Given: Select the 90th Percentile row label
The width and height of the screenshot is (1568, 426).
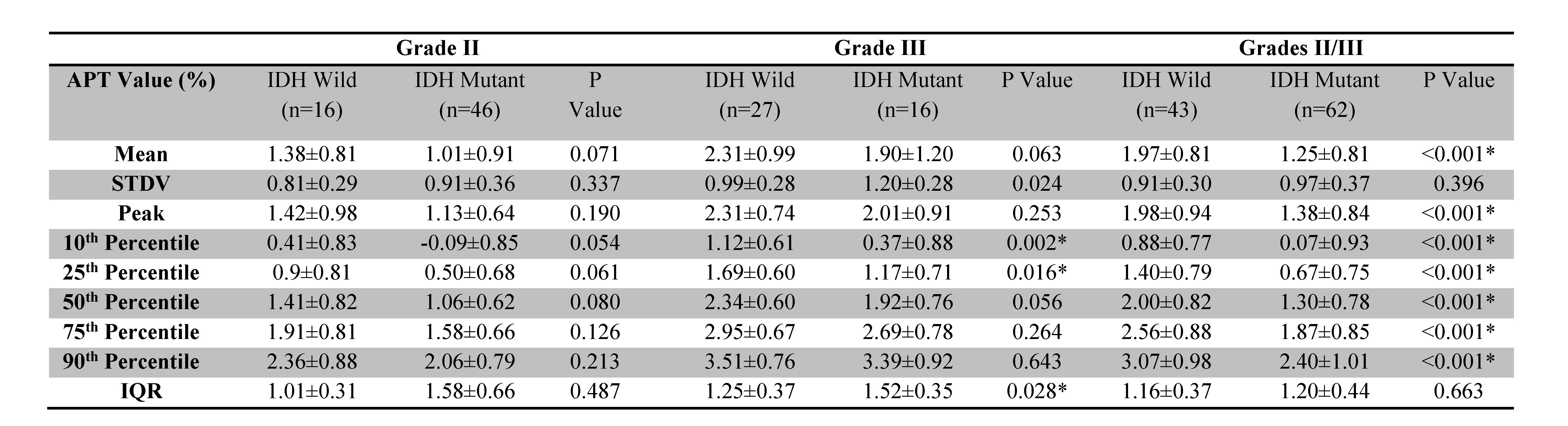Looking at the screenshot, I should click(x=131, y=361).
